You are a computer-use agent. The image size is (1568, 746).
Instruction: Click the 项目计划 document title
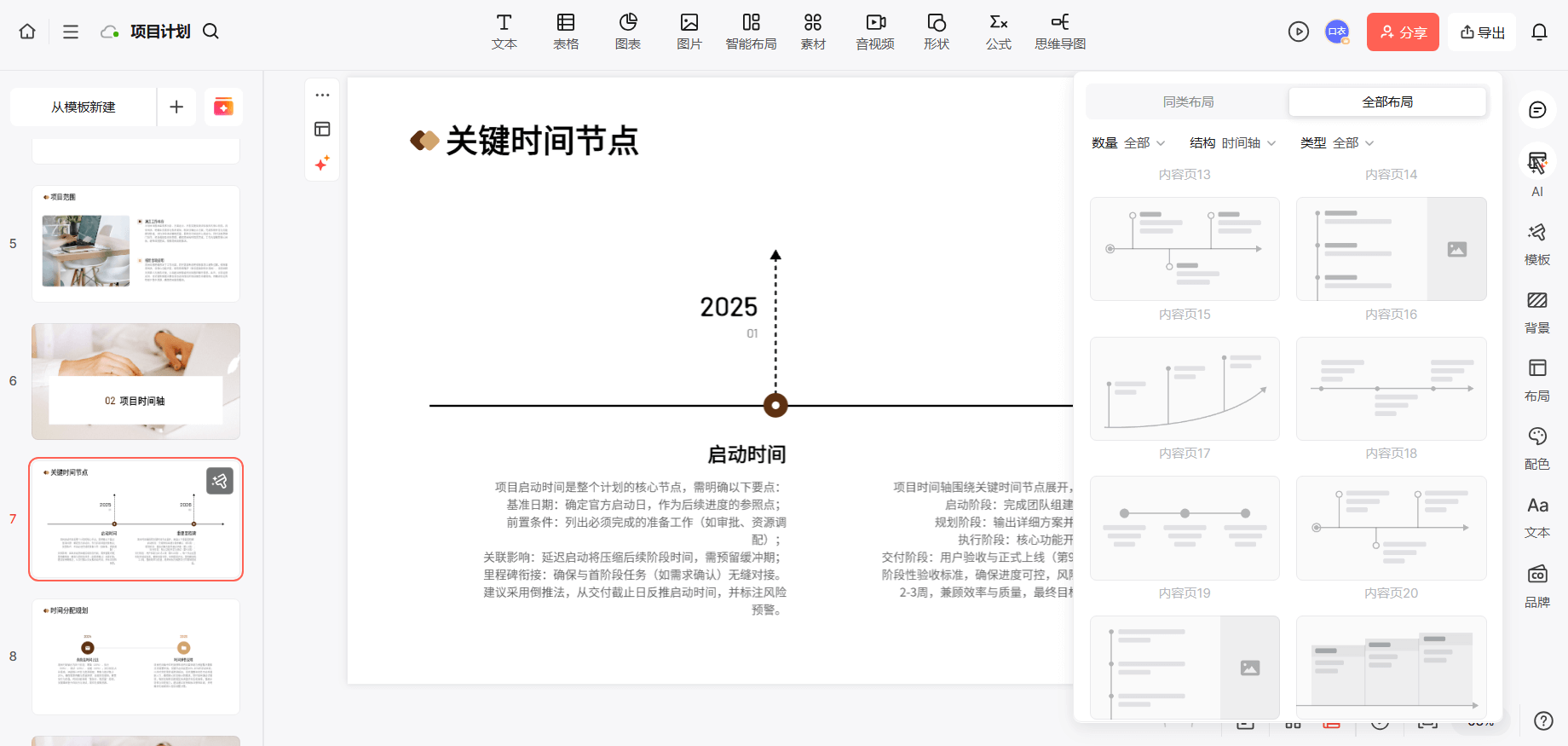[160, 32]
